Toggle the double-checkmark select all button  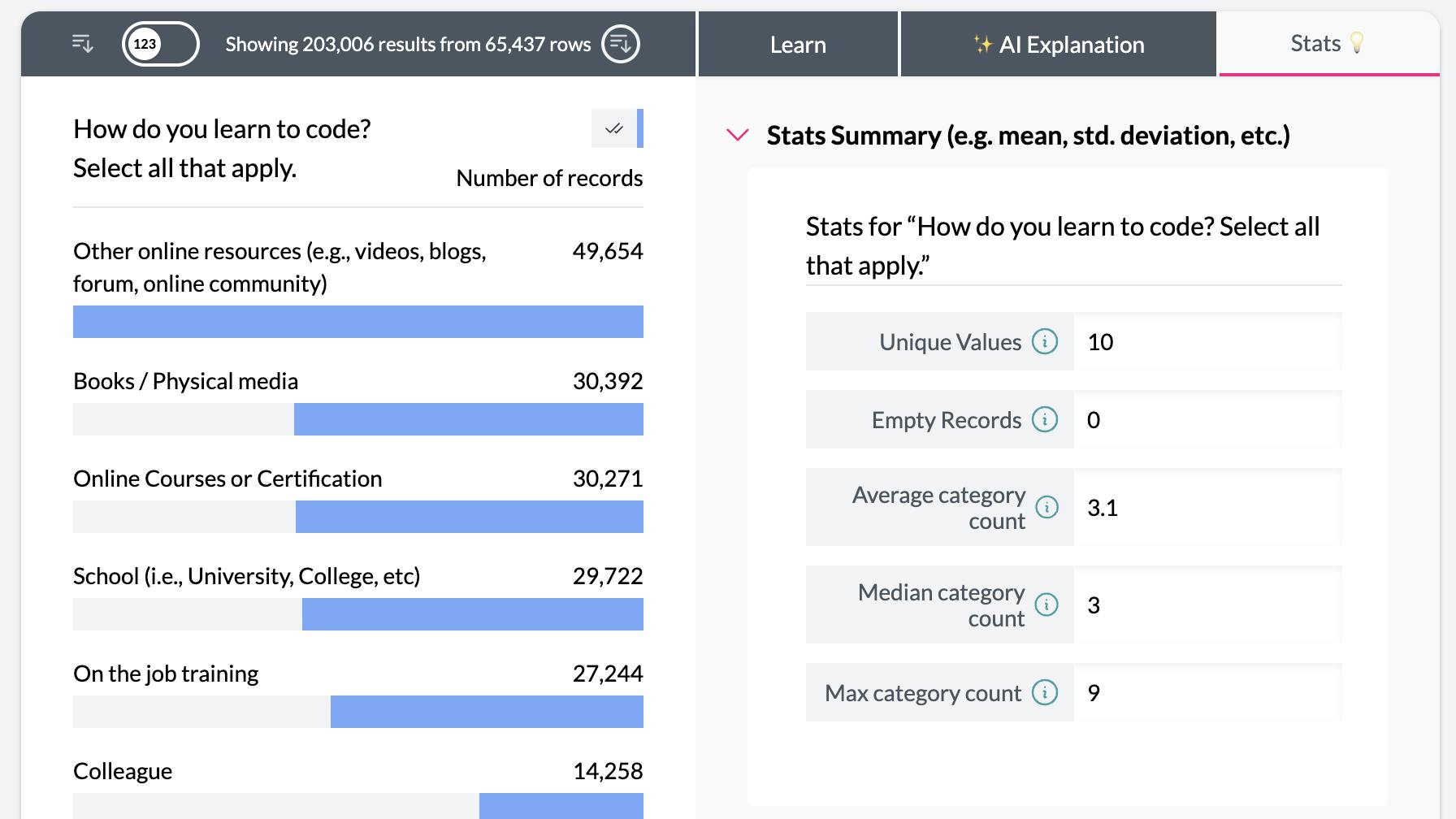point(614,128)
